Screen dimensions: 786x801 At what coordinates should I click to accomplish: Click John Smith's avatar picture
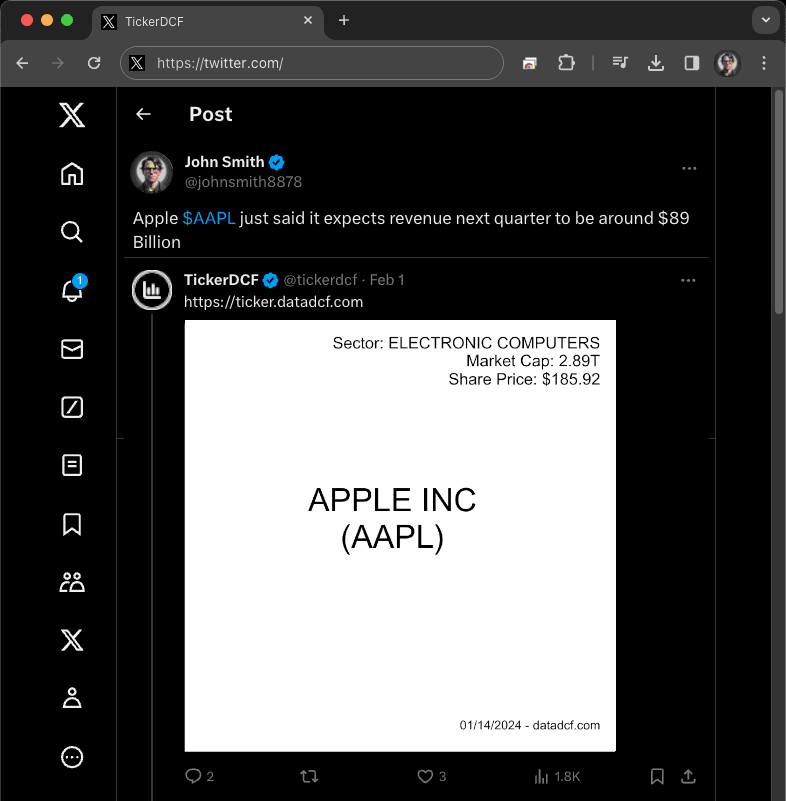pyautogui.click(x=152, y=173)
